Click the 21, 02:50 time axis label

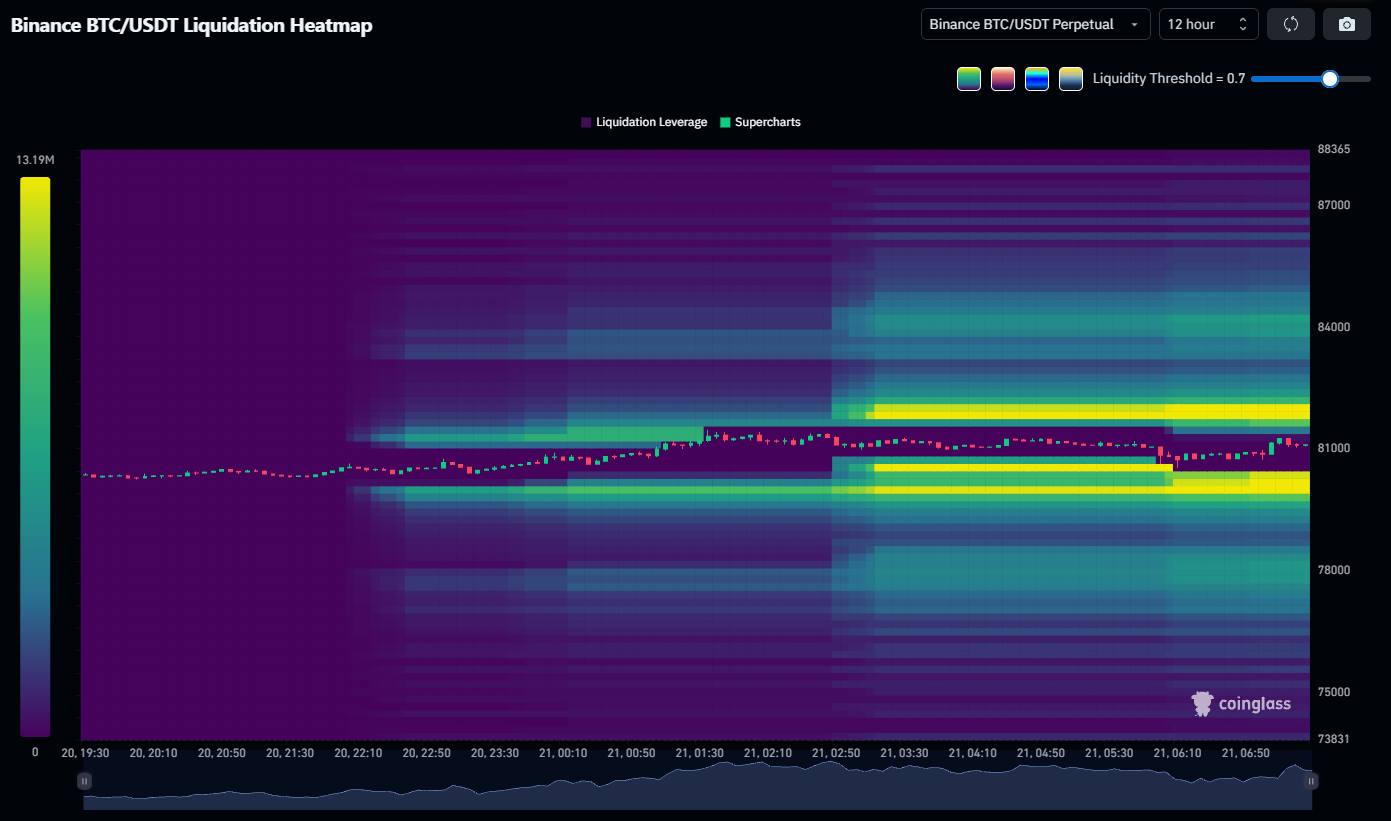(835, 752)
